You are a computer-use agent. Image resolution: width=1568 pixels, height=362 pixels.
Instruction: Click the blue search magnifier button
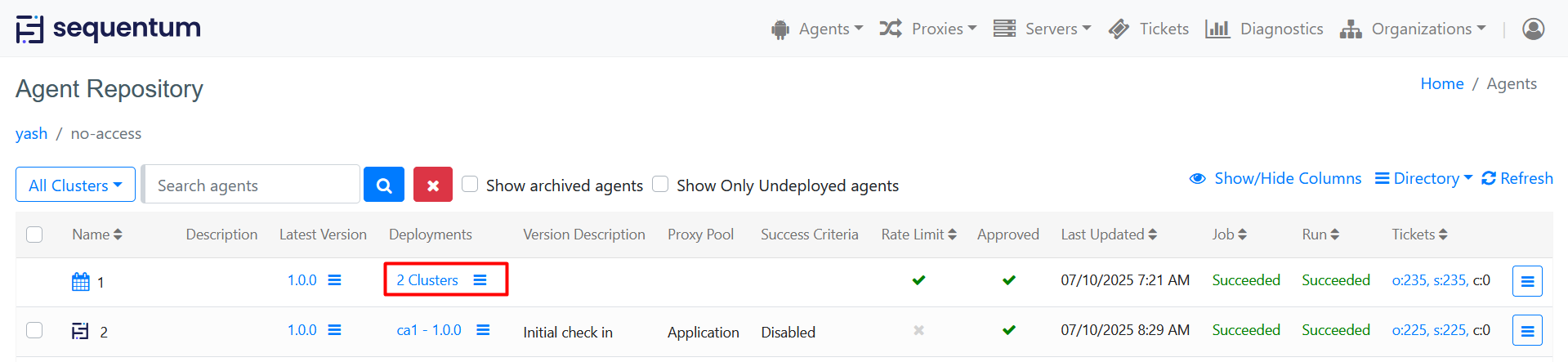click(383, 185)
